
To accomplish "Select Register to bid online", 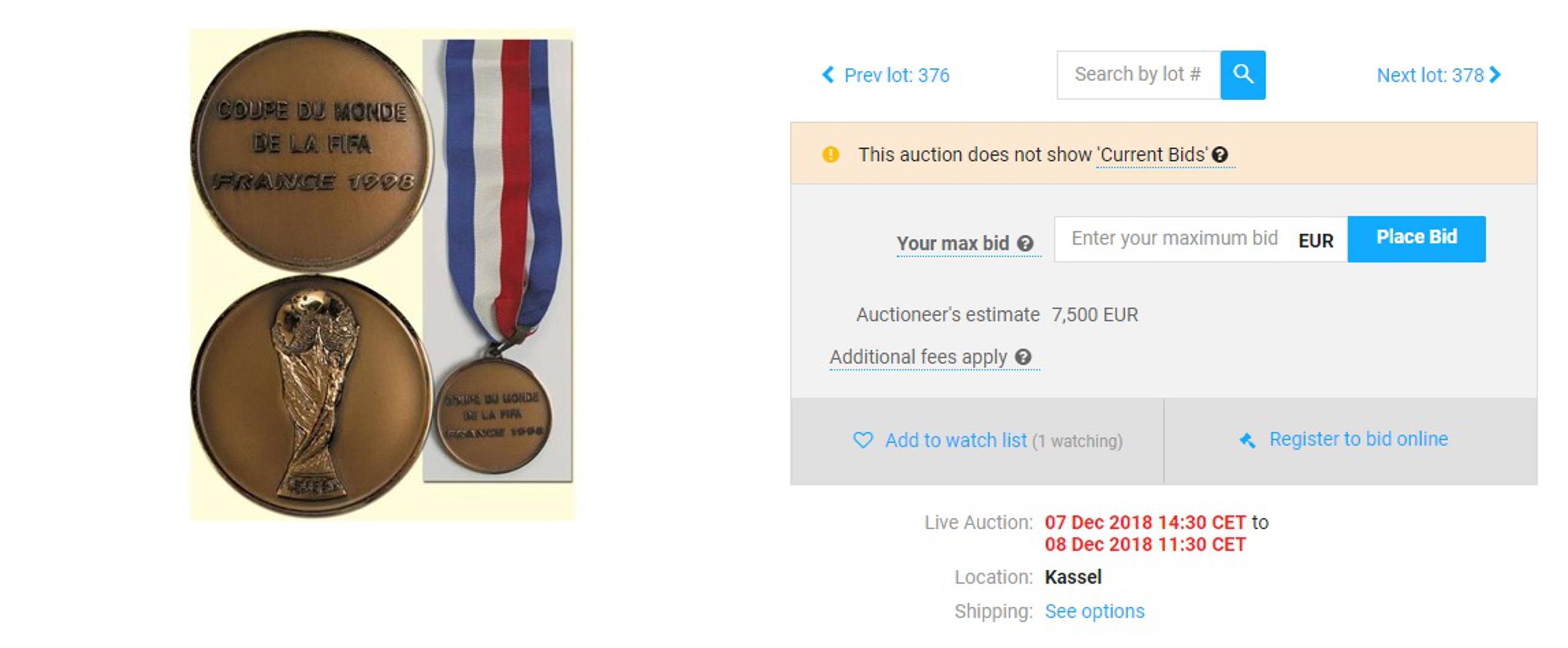I will [x=1359, y=439].
